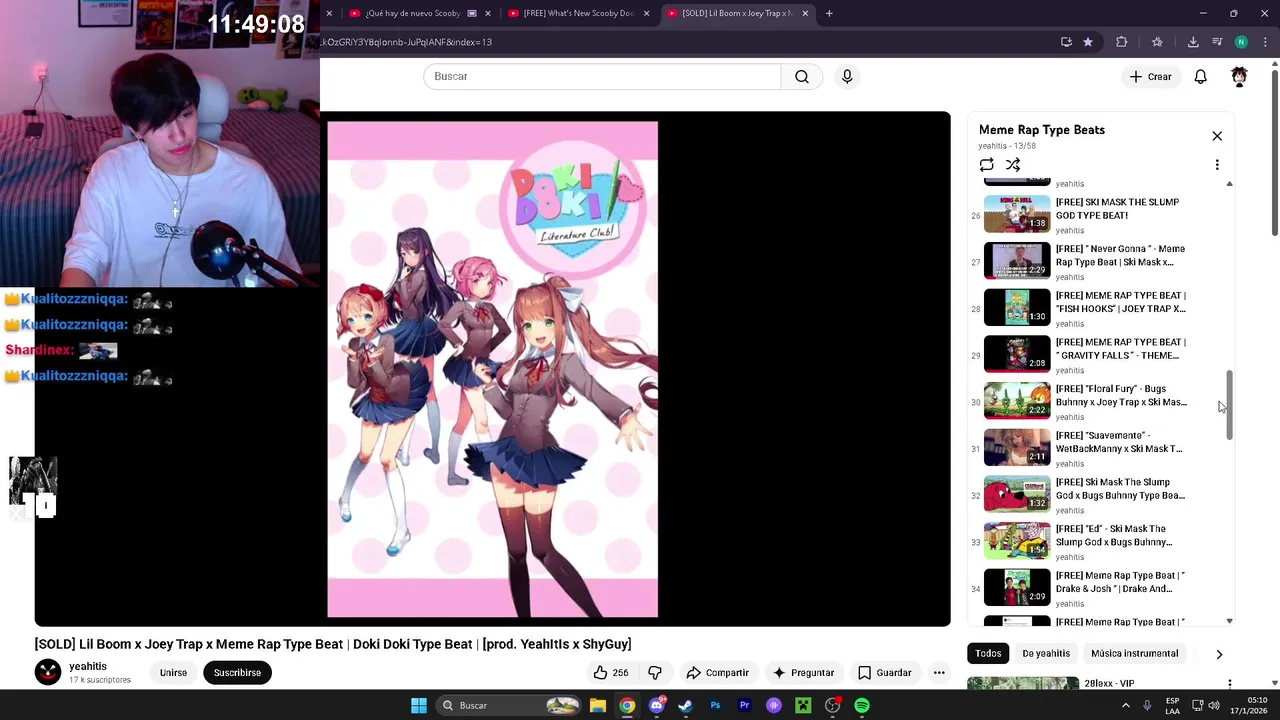Open Chrome profile N avatar
Viewport: 1280px width, 720px height.
1241,42
